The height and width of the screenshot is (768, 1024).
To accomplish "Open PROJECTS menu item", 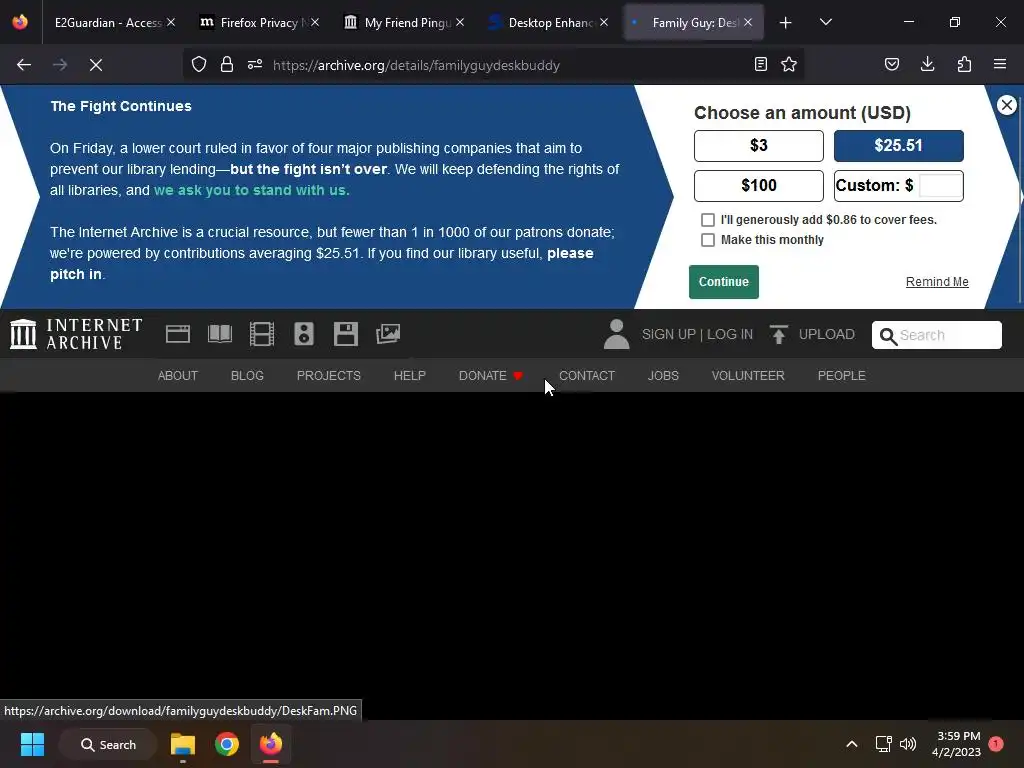I will tap(328, 376).
